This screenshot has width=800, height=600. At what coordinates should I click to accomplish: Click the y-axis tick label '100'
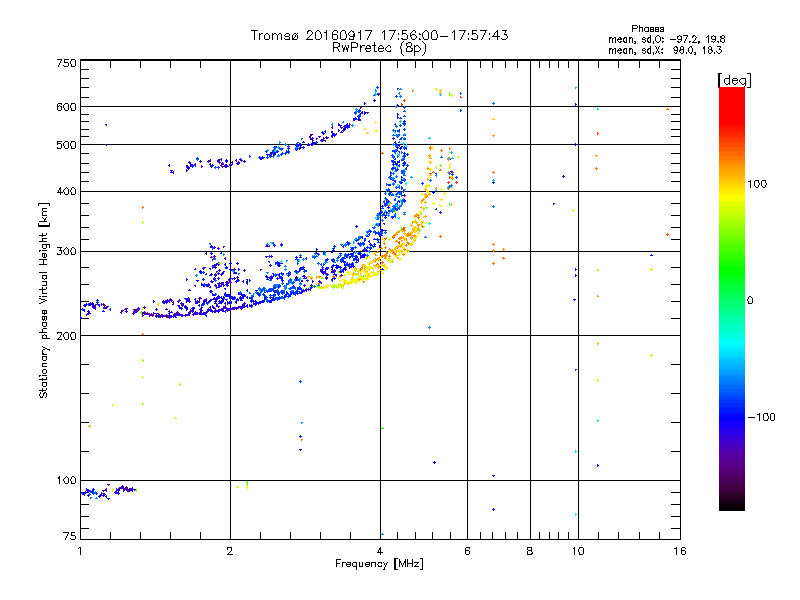66,480
